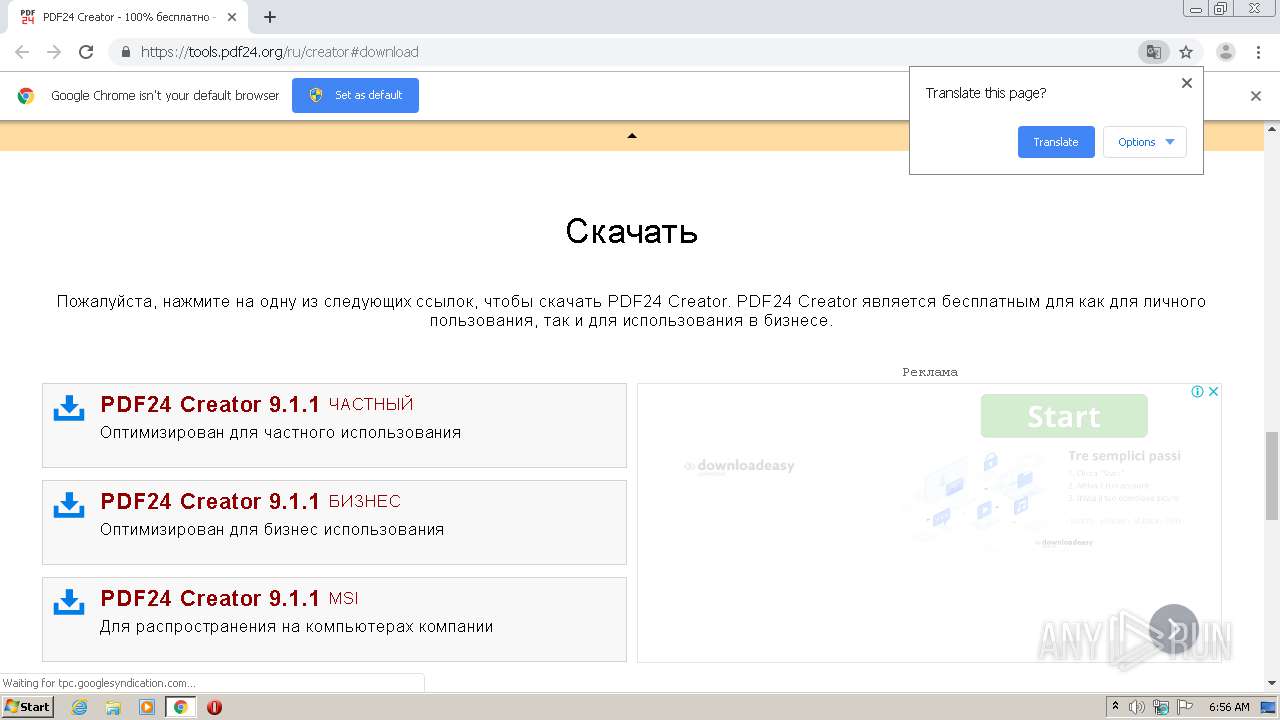Image resolution: width=1280 pixels, height=720 pixels.
Task: Click the browser back arrow
Action: pos(22,52)
